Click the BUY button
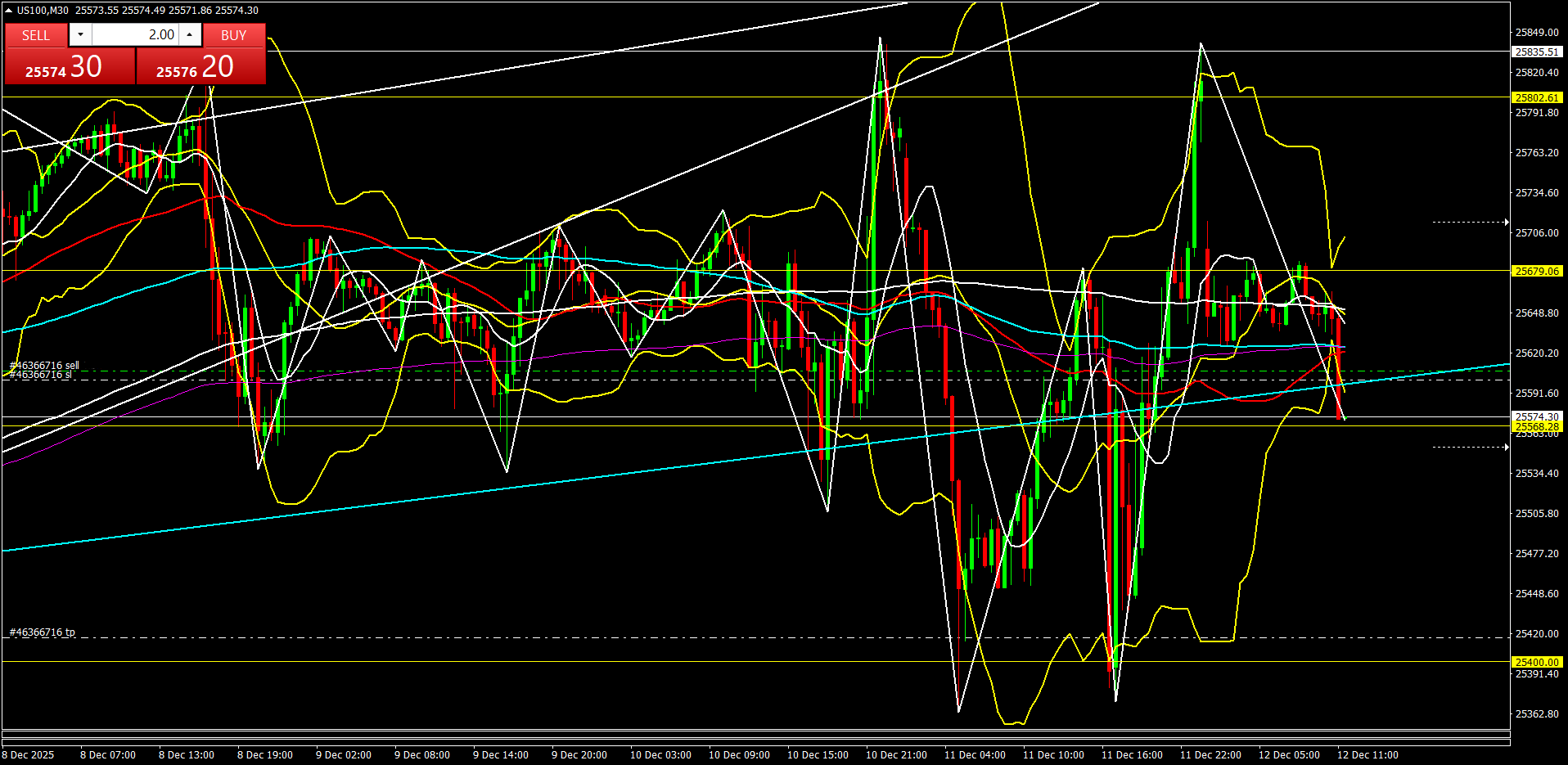Image resolution: width=1568 pixels, height=765 pixels. (234, 35)
